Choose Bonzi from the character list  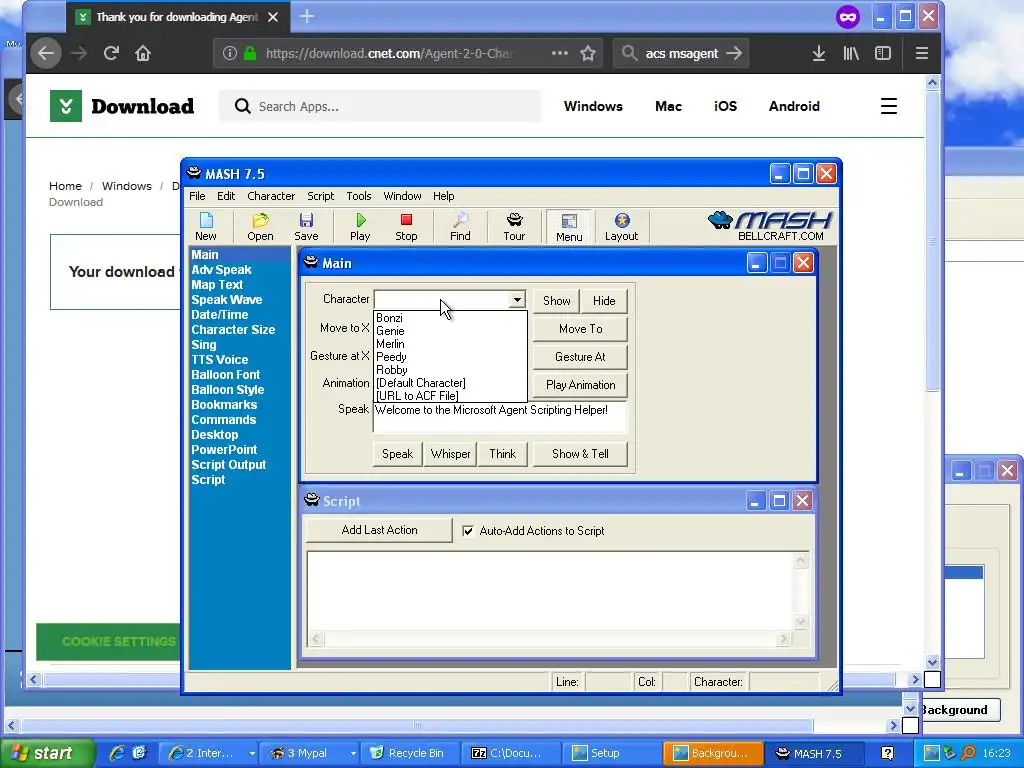point(450,318)
